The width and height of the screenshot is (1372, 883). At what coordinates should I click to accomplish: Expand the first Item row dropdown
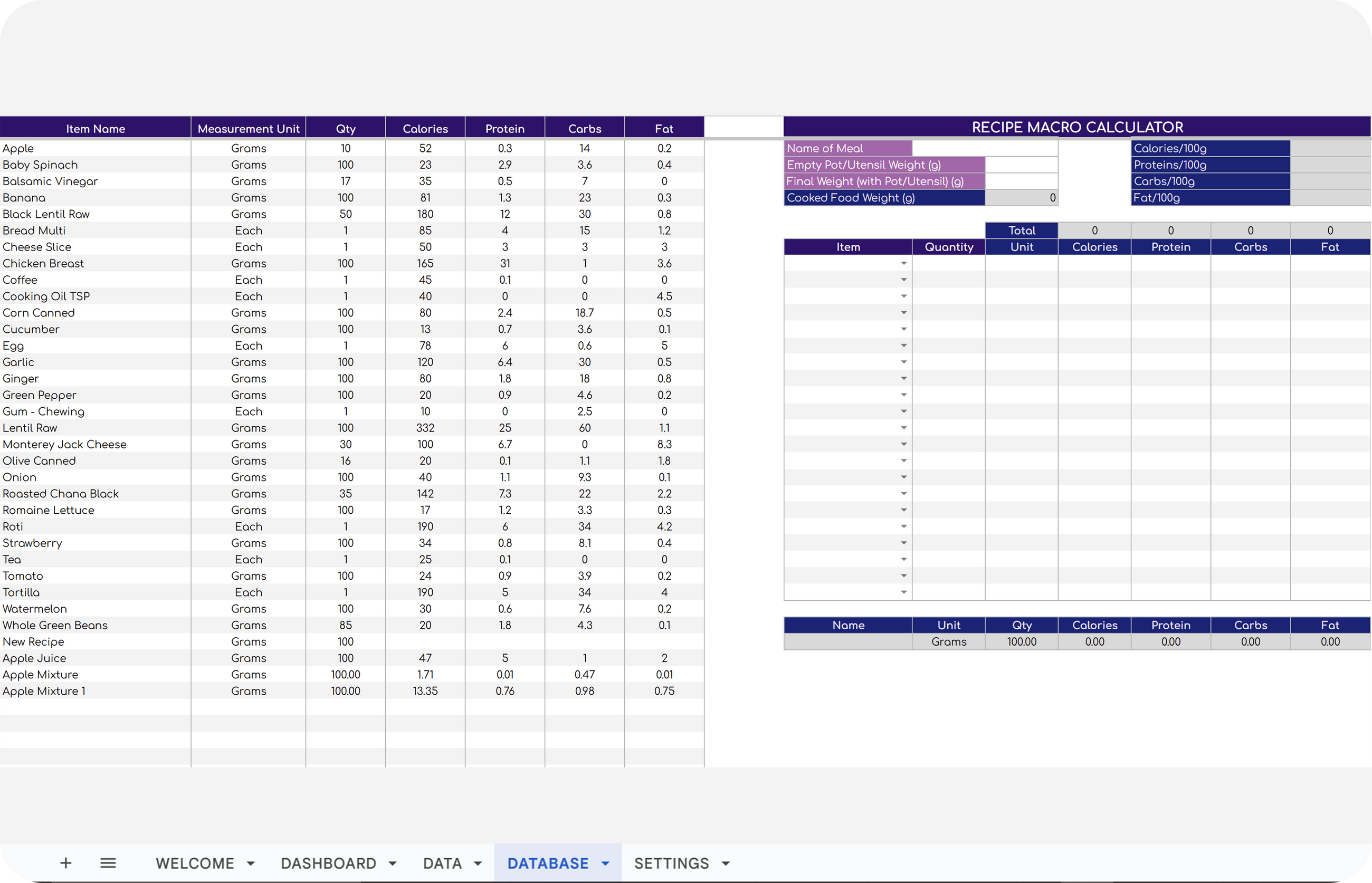pyautogui.click(x=903, y=264)
